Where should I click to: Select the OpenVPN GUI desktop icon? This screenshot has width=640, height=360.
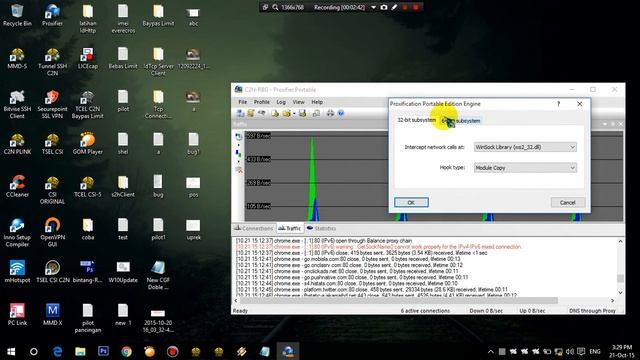52,232
